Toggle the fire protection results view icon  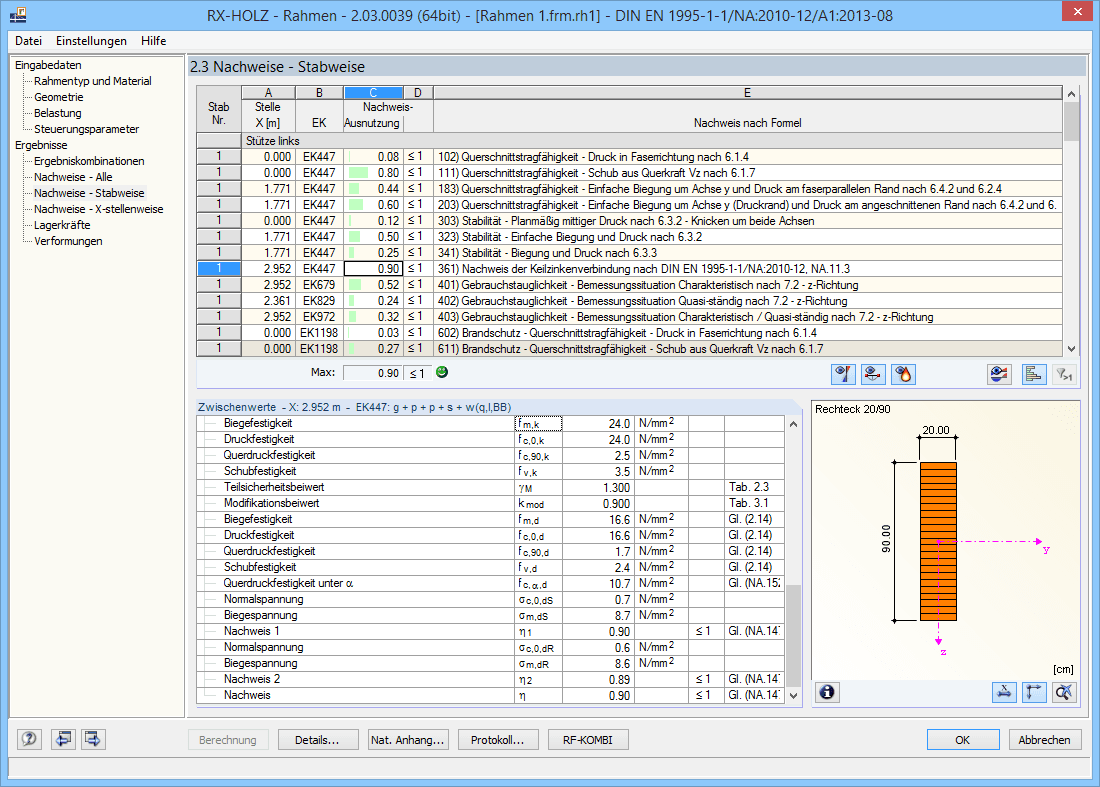(x=904, y=375)
